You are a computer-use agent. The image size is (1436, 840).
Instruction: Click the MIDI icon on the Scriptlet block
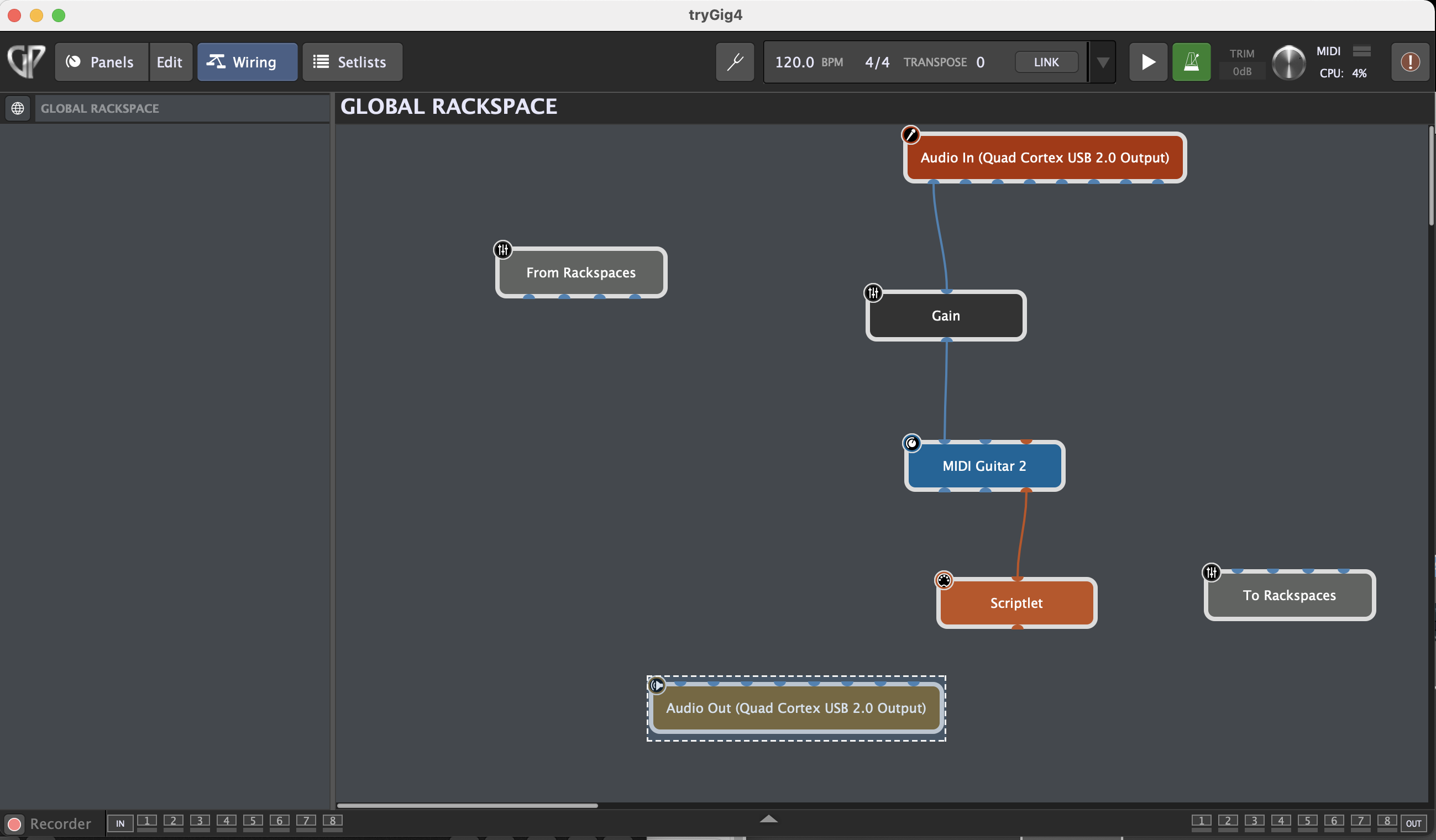pyautogui.click(x=944, y=580)
